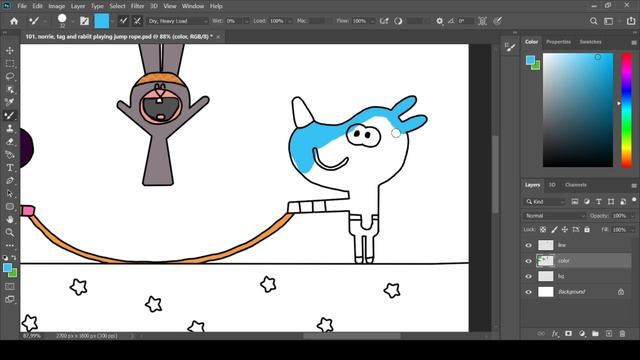This screenshot has height=360, width=640.
Task: Toggle lock transparent pixels
Action: (543, 230)
